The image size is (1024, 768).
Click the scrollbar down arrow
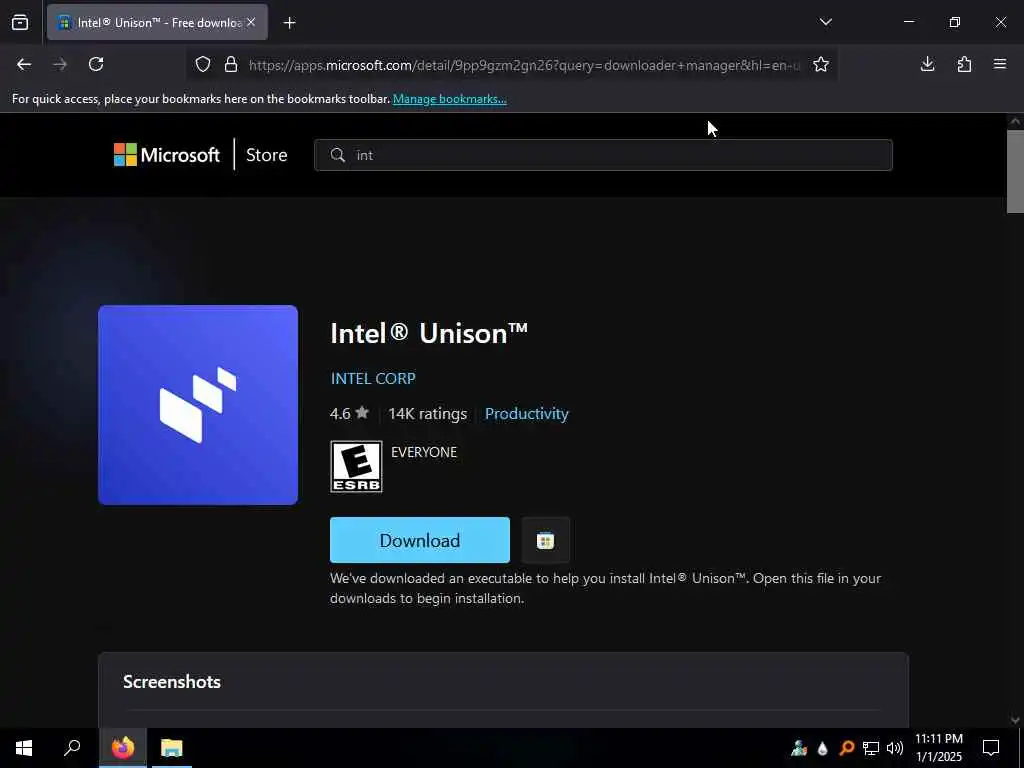1015,720
